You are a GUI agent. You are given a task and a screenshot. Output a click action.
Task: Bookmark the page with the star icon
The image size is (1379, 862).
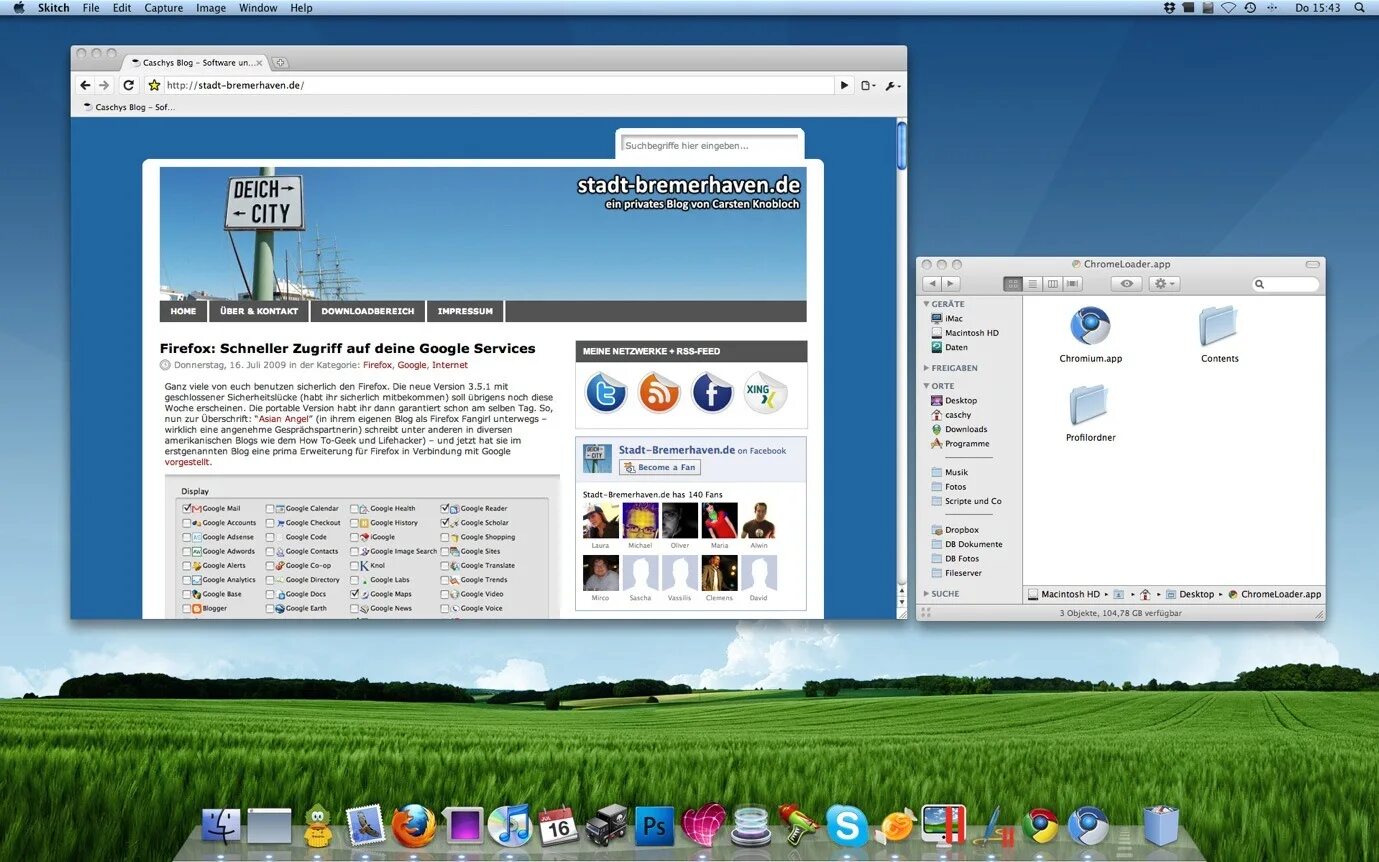click(154, 86)
